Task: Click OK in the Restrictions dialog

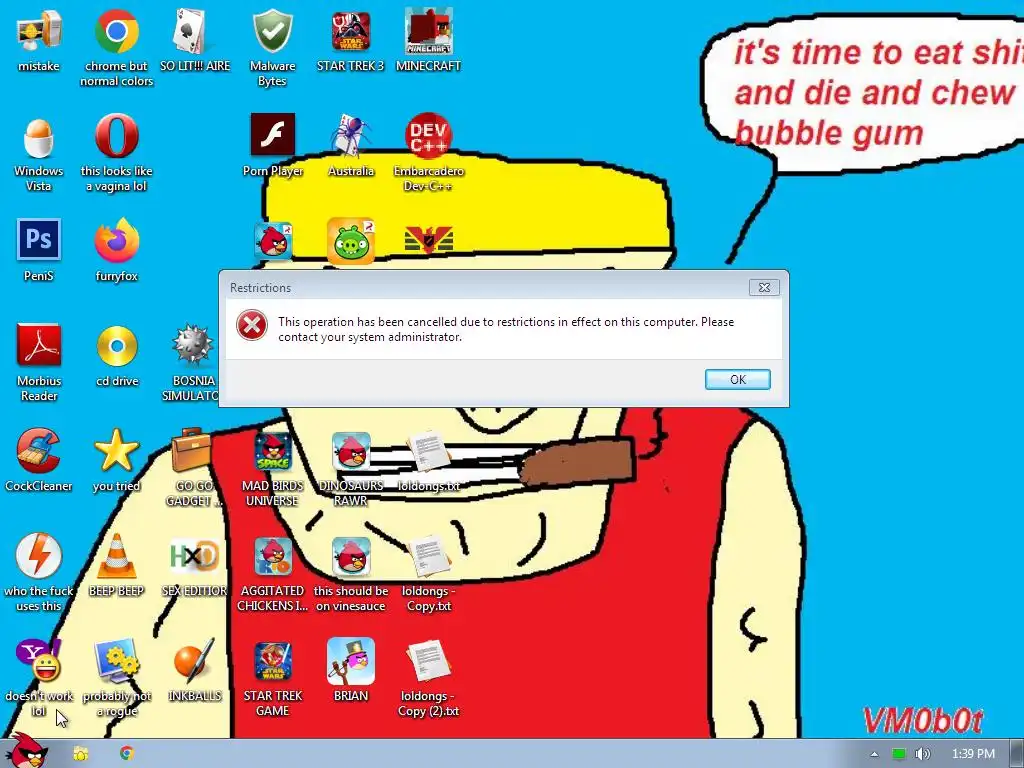Action: coord(737,379)
